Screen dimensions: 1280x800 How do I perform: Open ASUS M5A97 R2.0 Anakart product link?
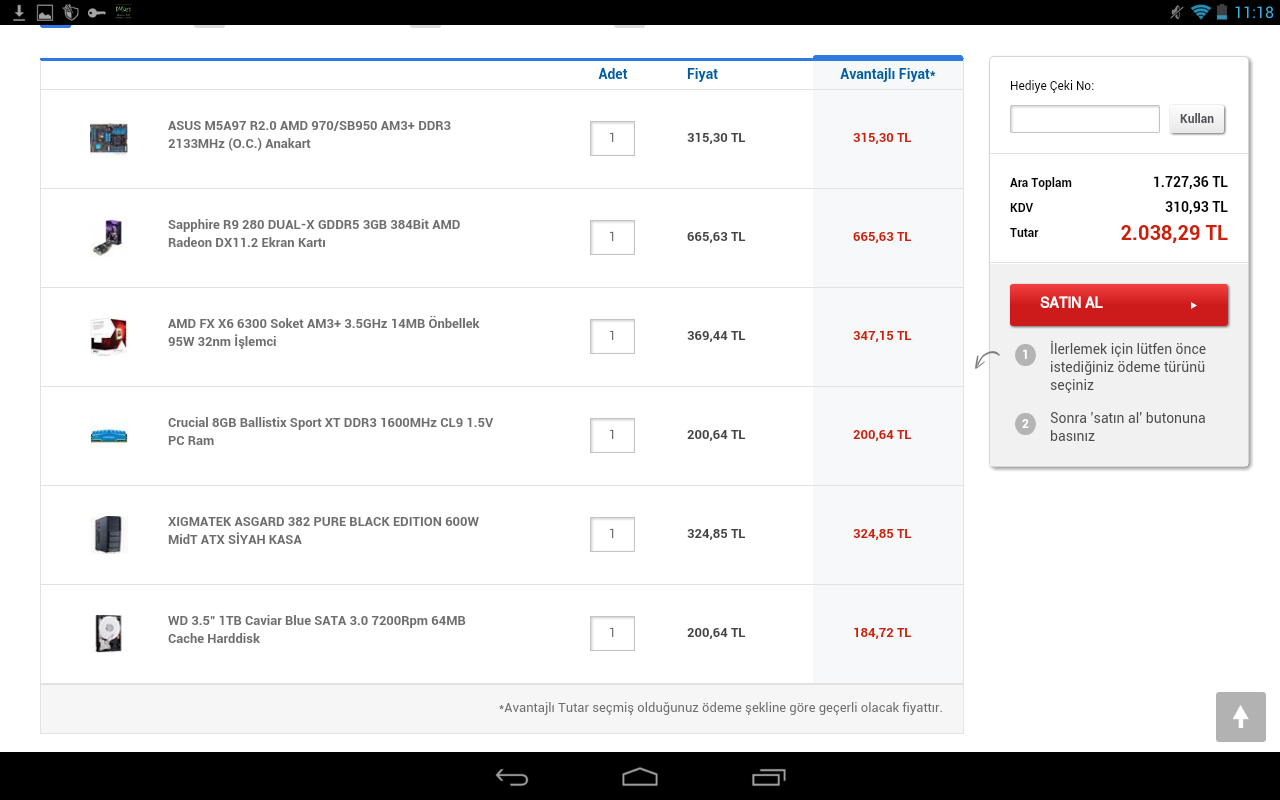point(309,135)
